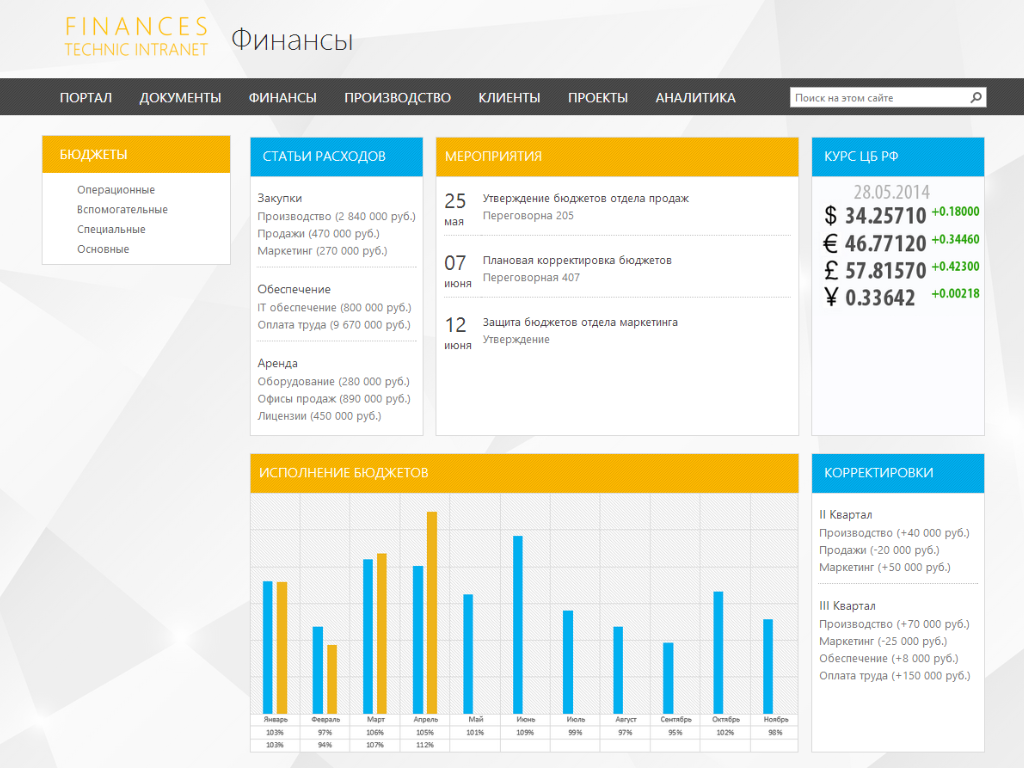Viewport: 1024px width, 768px height.
Task: Click the Finances Technic Intranet logo
Action: (136, 37)
